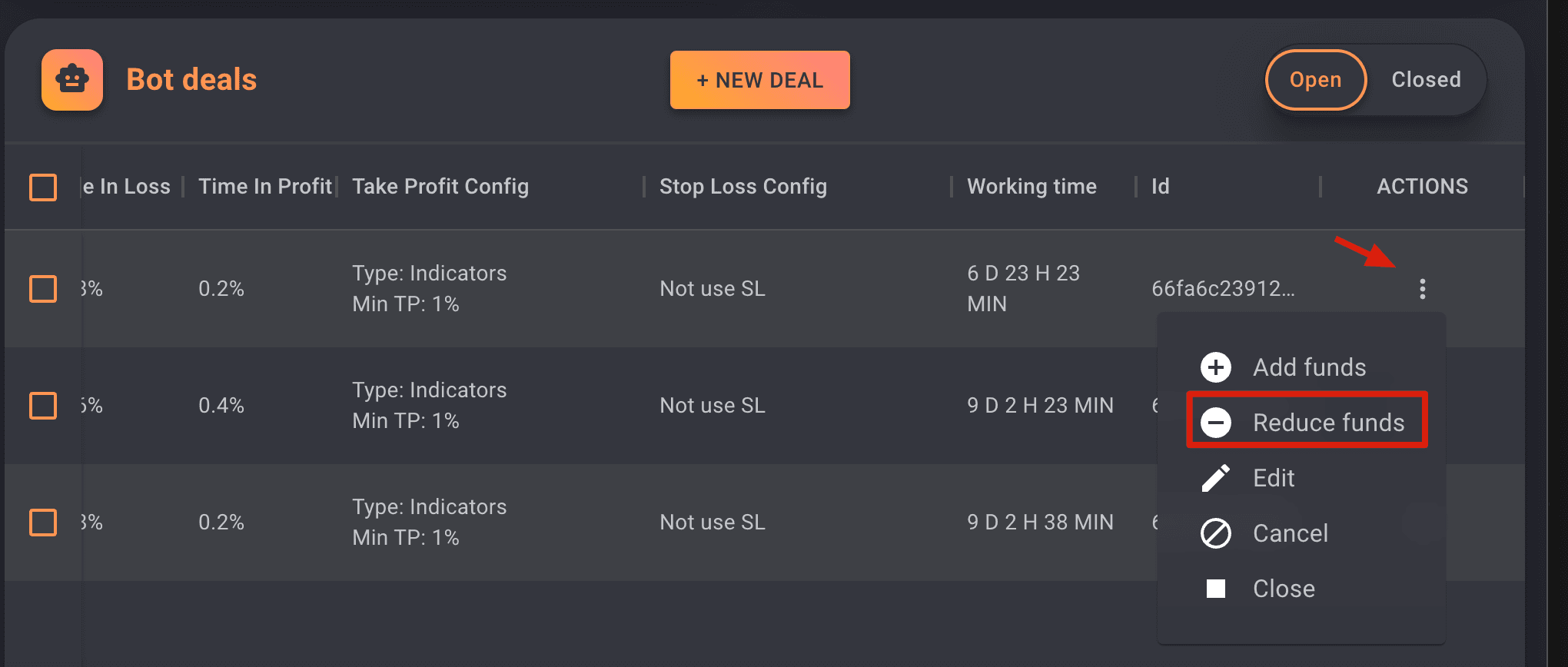Open the three-dot actions menu in first row
Screen dimensions: 1568x667
[x=1422, y=289]
